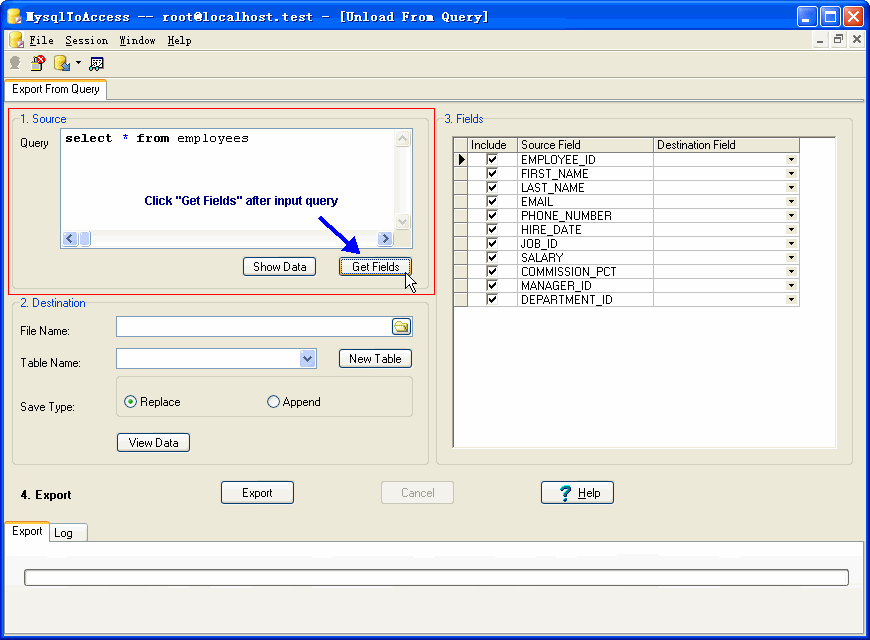Click the database export toolbar icon
Image resolution: width=870 pixels, height=640 pixels.
point(62,63)
